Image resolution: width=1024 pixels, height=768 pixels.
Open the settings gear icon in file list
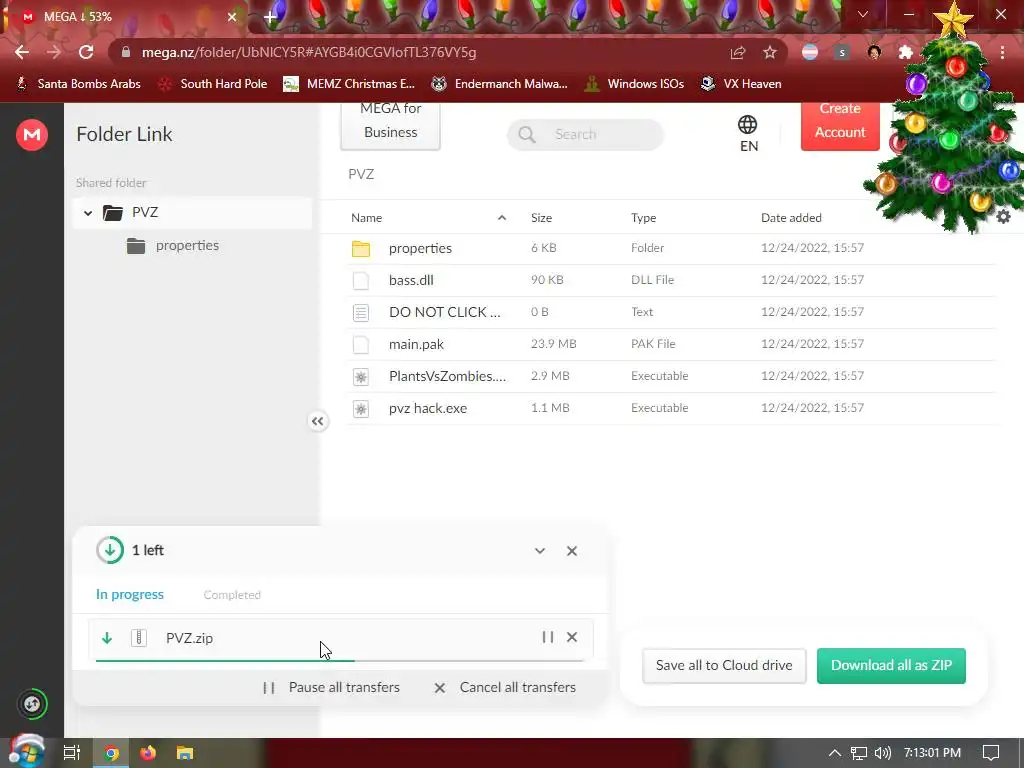1003,217
